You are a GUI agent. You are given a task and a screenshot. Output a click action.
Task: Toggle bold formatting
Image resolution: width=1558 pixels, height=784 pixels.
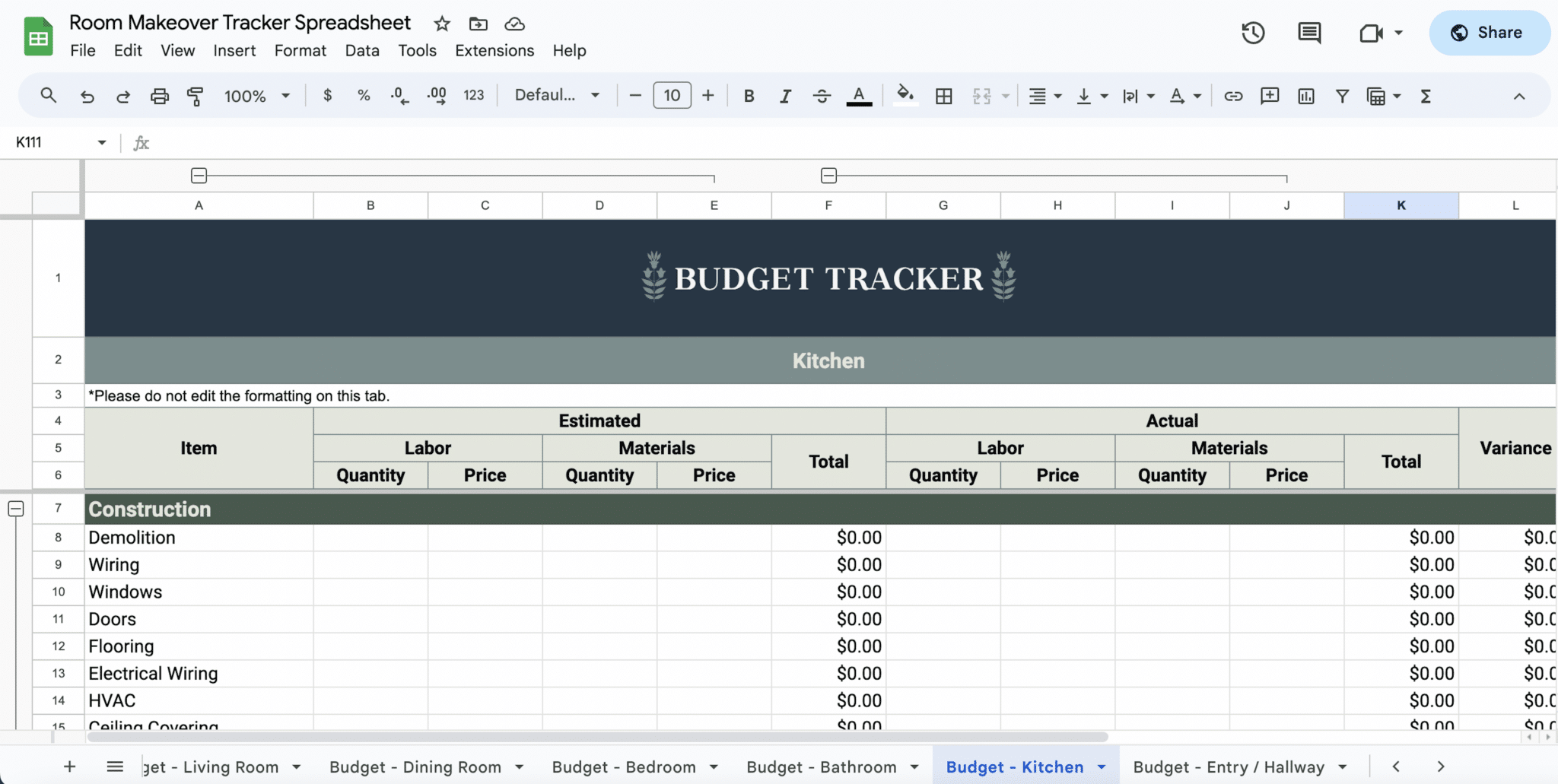click(x=749, y=96)
